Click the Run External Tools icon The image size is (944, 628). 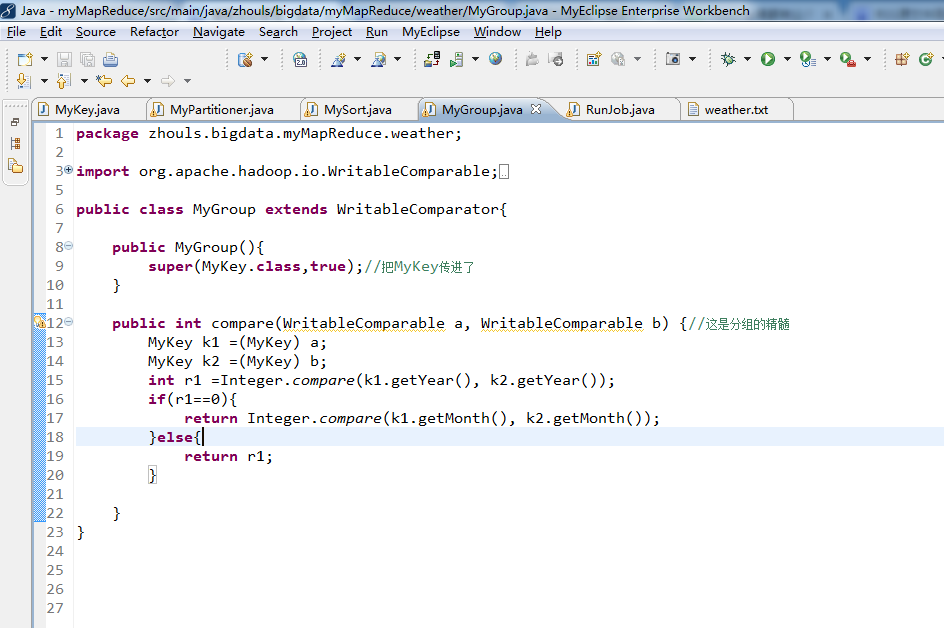click(x=848, y=59)
